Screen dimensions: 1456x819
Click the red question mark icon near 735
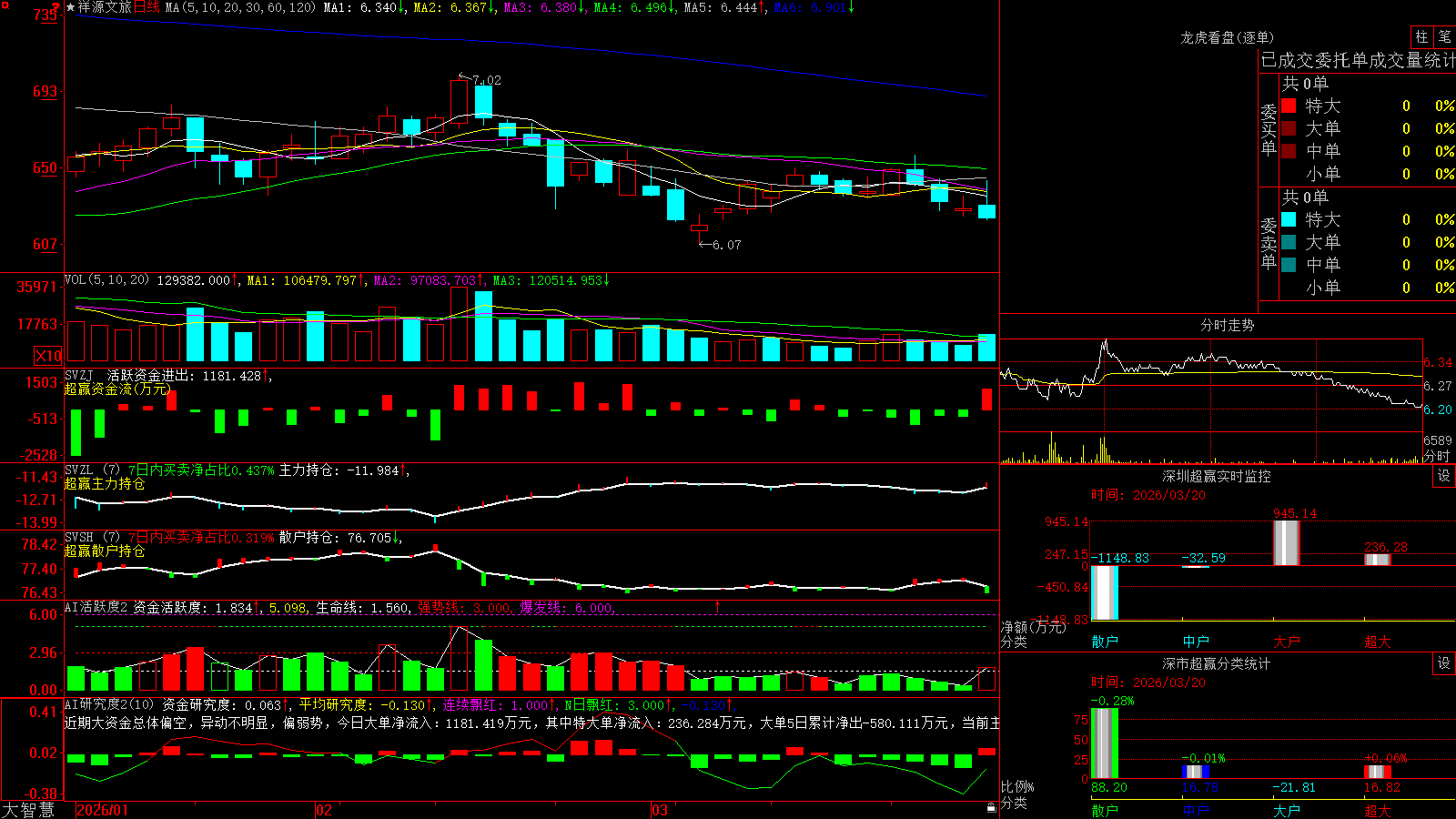coord(56,8)
